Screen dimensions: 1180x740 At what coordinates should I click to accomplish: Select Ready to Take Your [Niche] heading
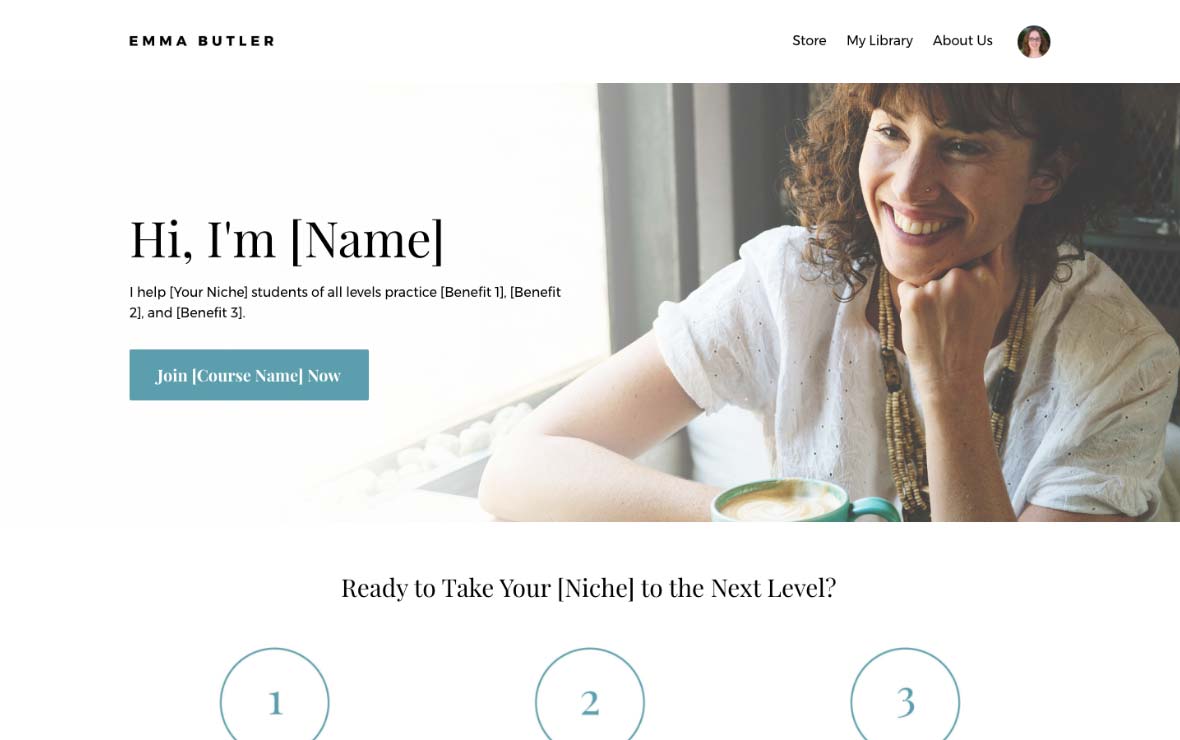tap(589, 588)
